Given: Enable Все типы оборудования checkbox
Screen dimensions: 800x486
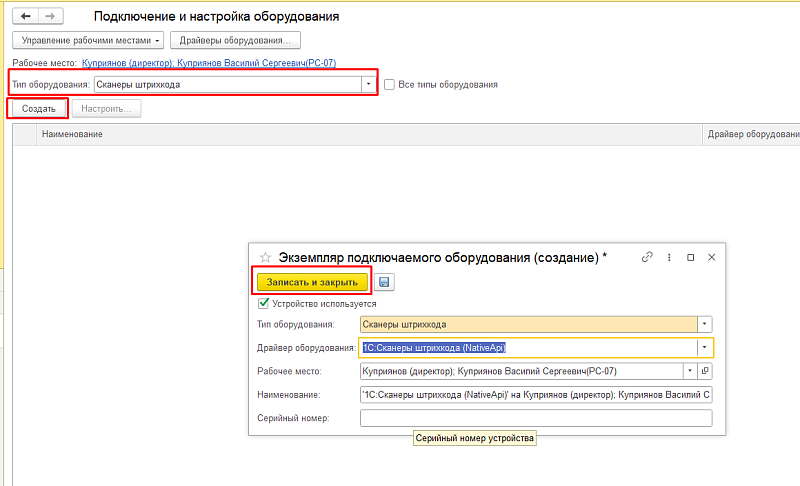Looking at the screenshot, I should [x=390, y=85].
